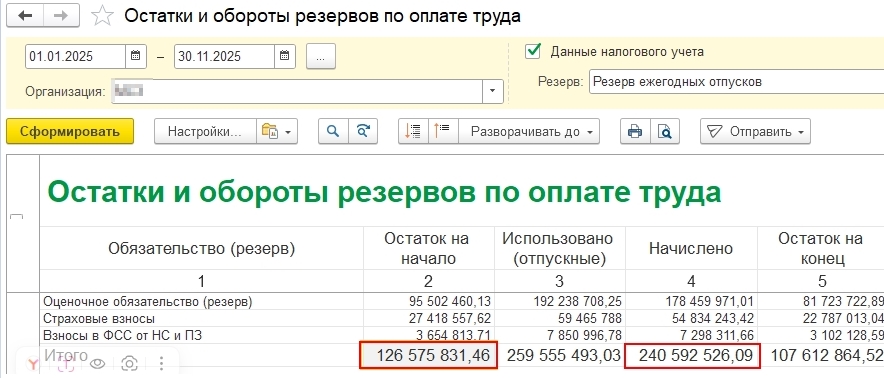Image resolution: width=884 pixels, height=378 pixels.
Task: Select total cell 240 592 526,09
Action: pyautogui.click(x=692, y=356)
